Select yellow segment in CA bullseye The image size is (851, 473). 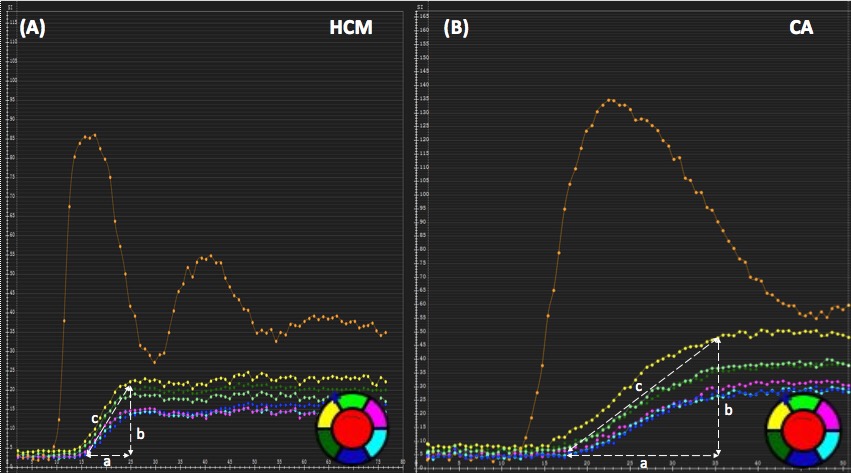[x=778, y=413]
